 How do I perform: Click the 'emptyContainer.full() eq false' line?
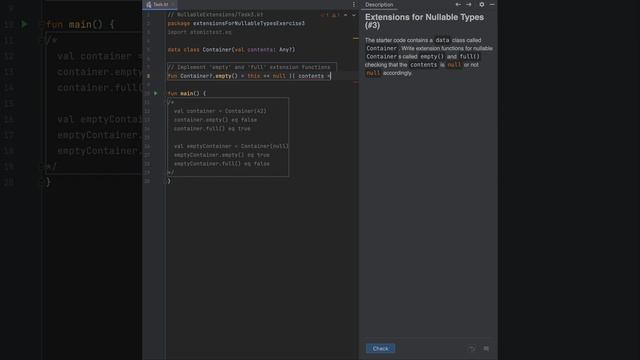(222, 164)
